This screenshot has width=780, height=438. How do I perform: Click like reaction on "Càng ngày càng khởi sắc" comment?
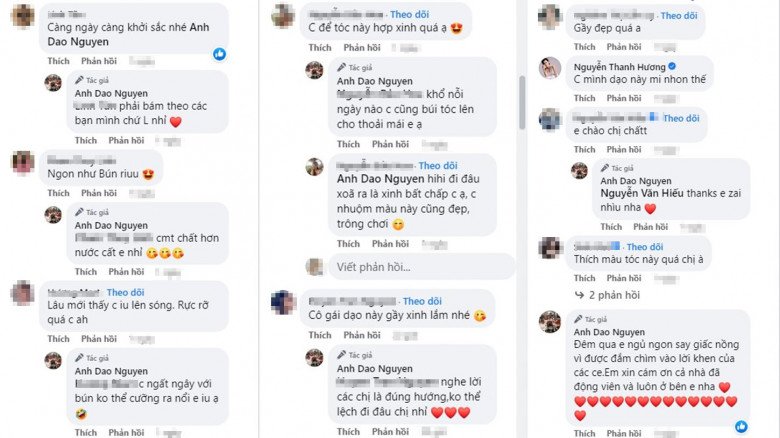[x=219, y=54]
